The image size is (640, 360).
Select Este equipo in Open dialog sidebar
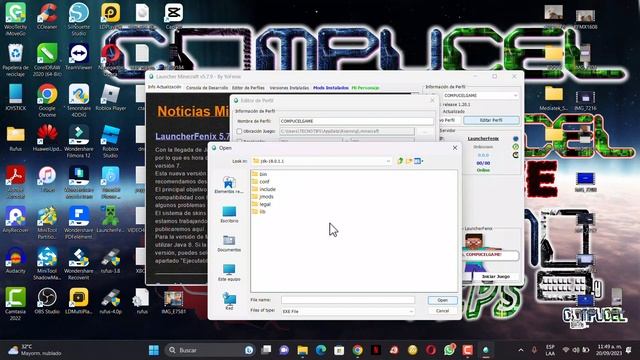[x=229, y=273]
